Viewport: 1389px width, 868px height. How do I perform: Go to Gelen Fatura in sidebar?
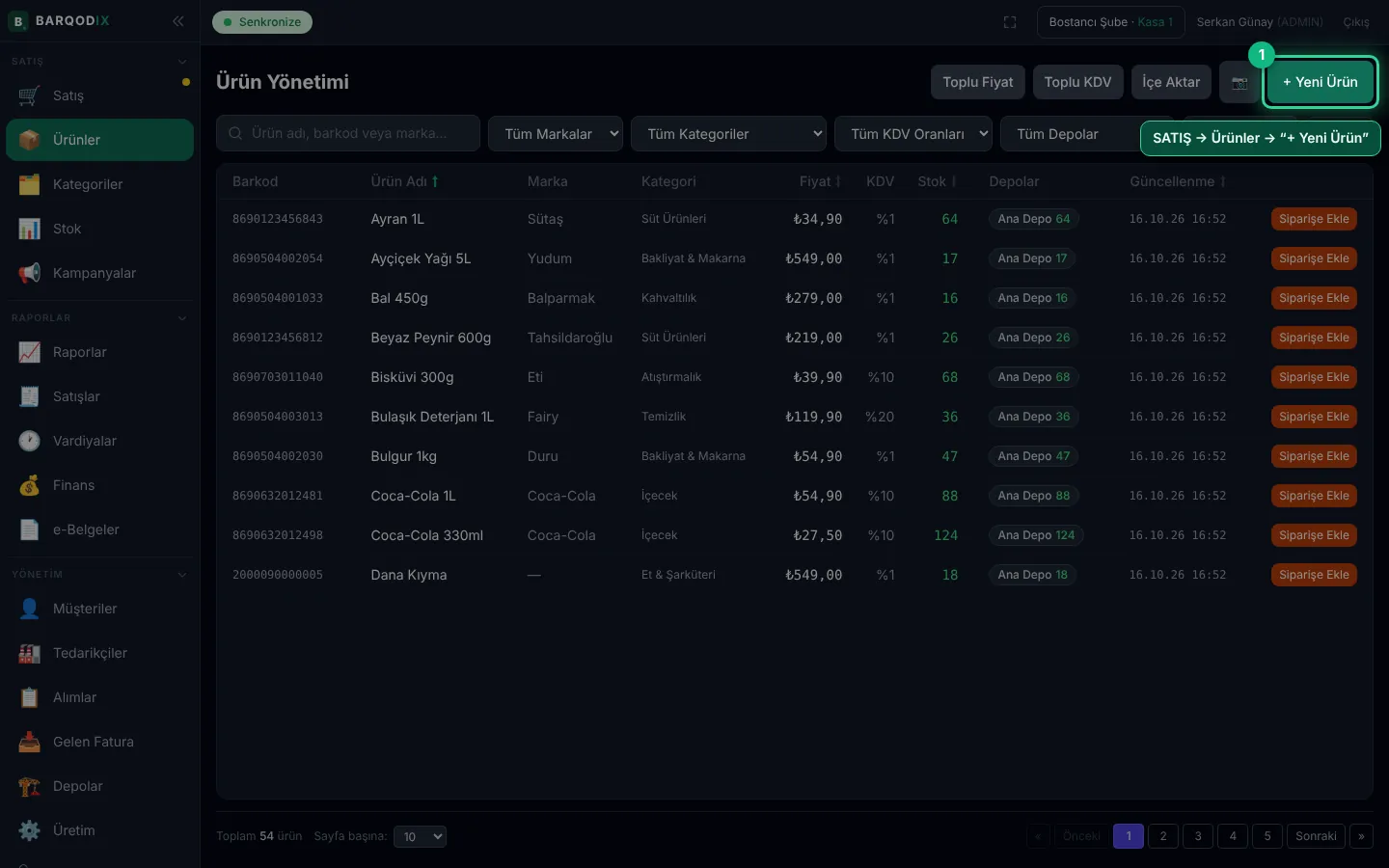(100, 742)
